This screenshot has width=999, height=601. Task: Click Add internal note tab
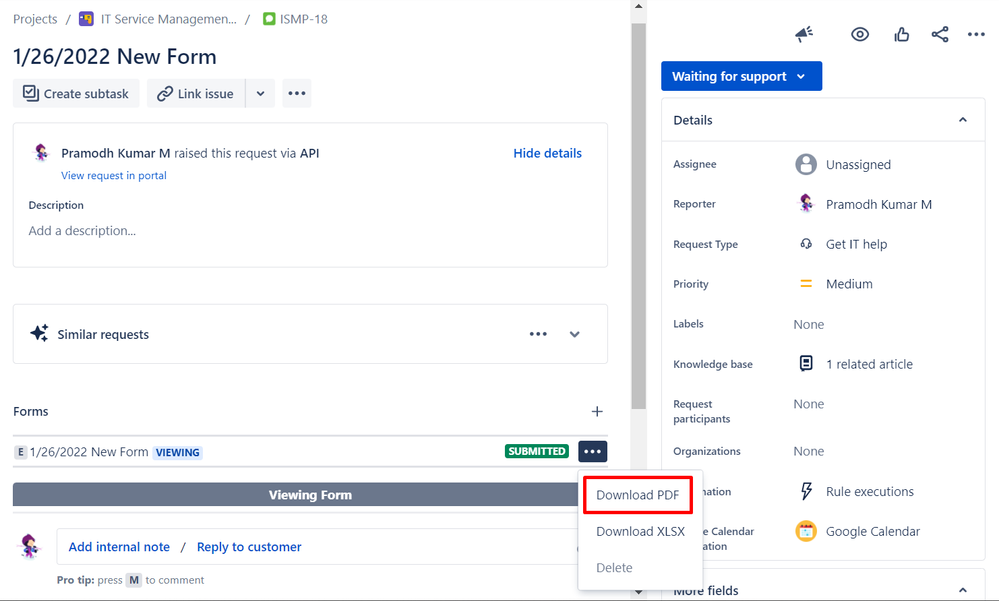[119, 547]
